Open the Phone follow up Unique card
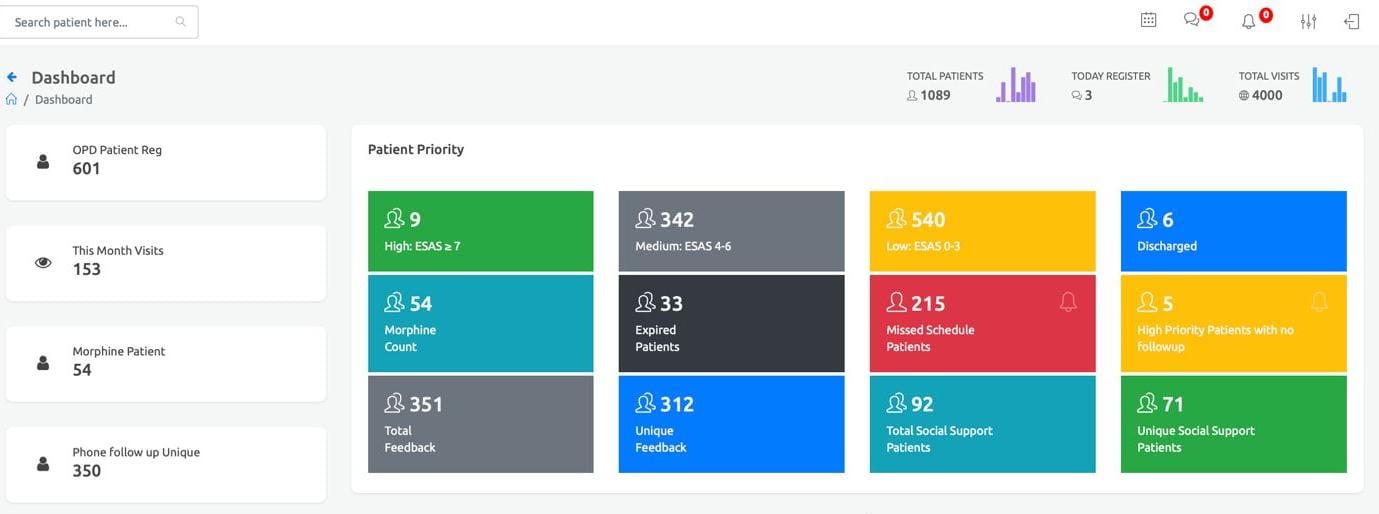Image resolution: width=1379 pixels, height=514 pixels. (x=166, y=464)
